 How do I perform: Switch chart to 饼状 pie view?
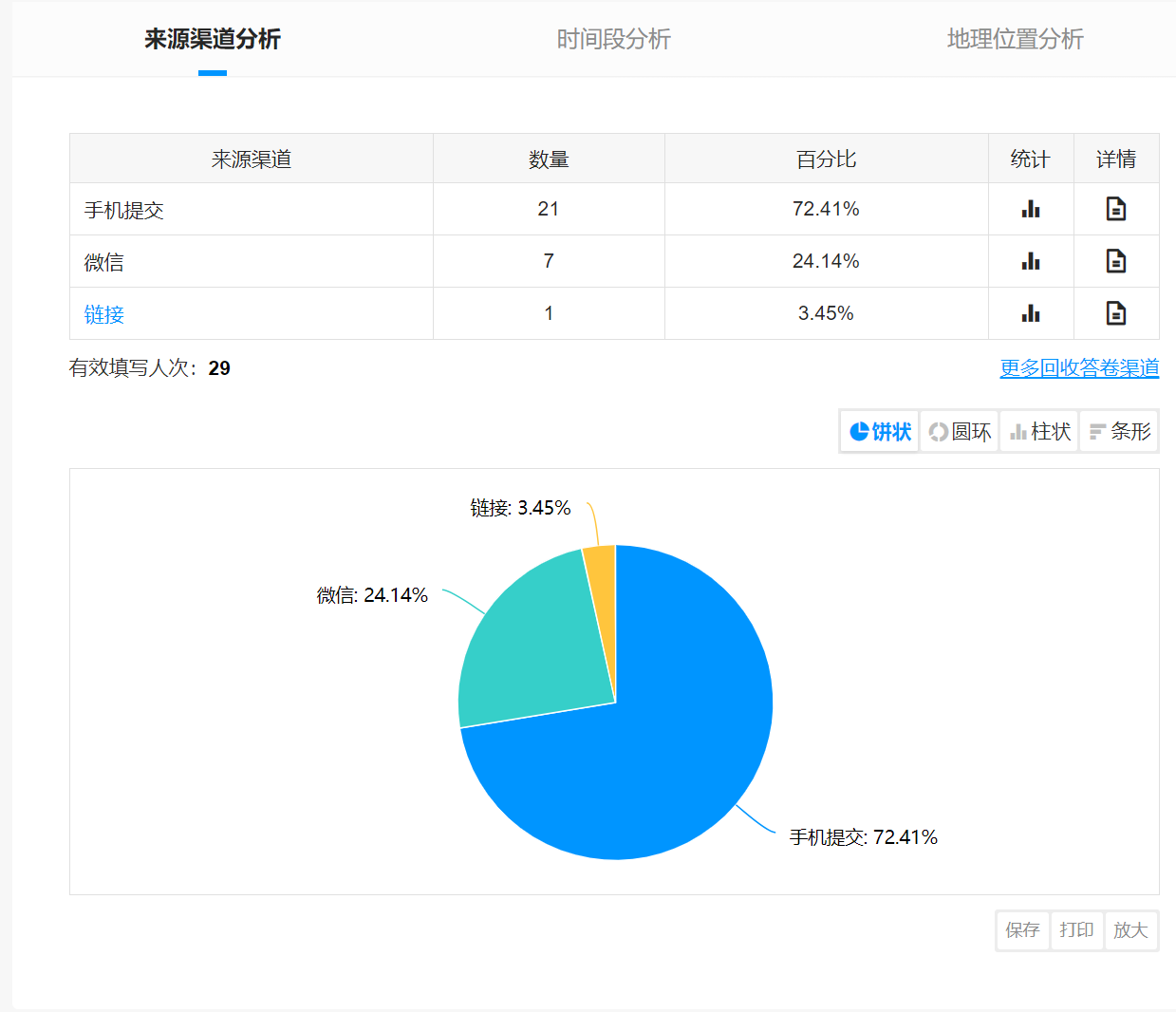click(880, 432)
